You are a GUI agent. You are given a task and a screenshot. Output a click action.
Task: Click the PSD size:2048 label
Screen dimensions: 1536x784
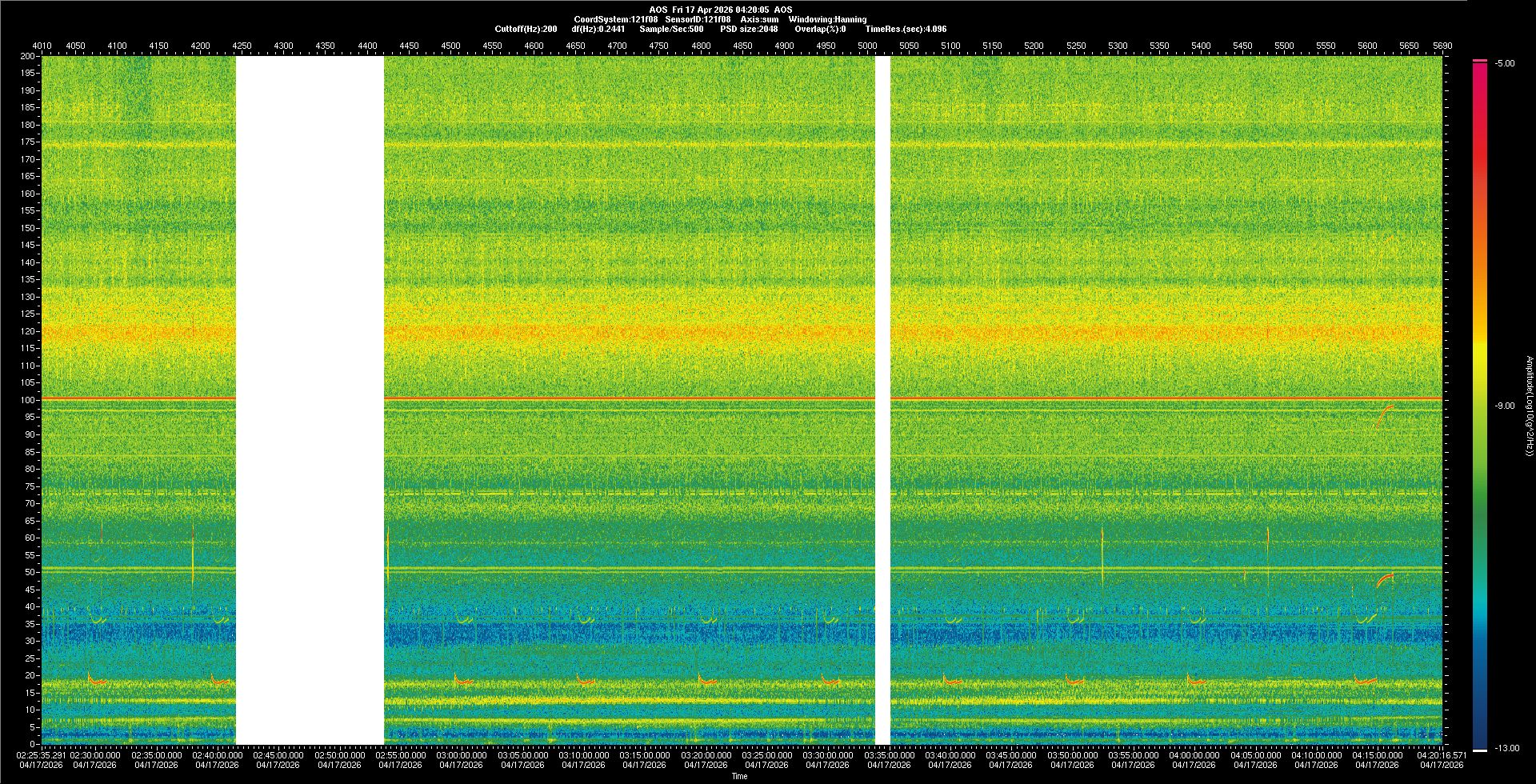(749, 29)
